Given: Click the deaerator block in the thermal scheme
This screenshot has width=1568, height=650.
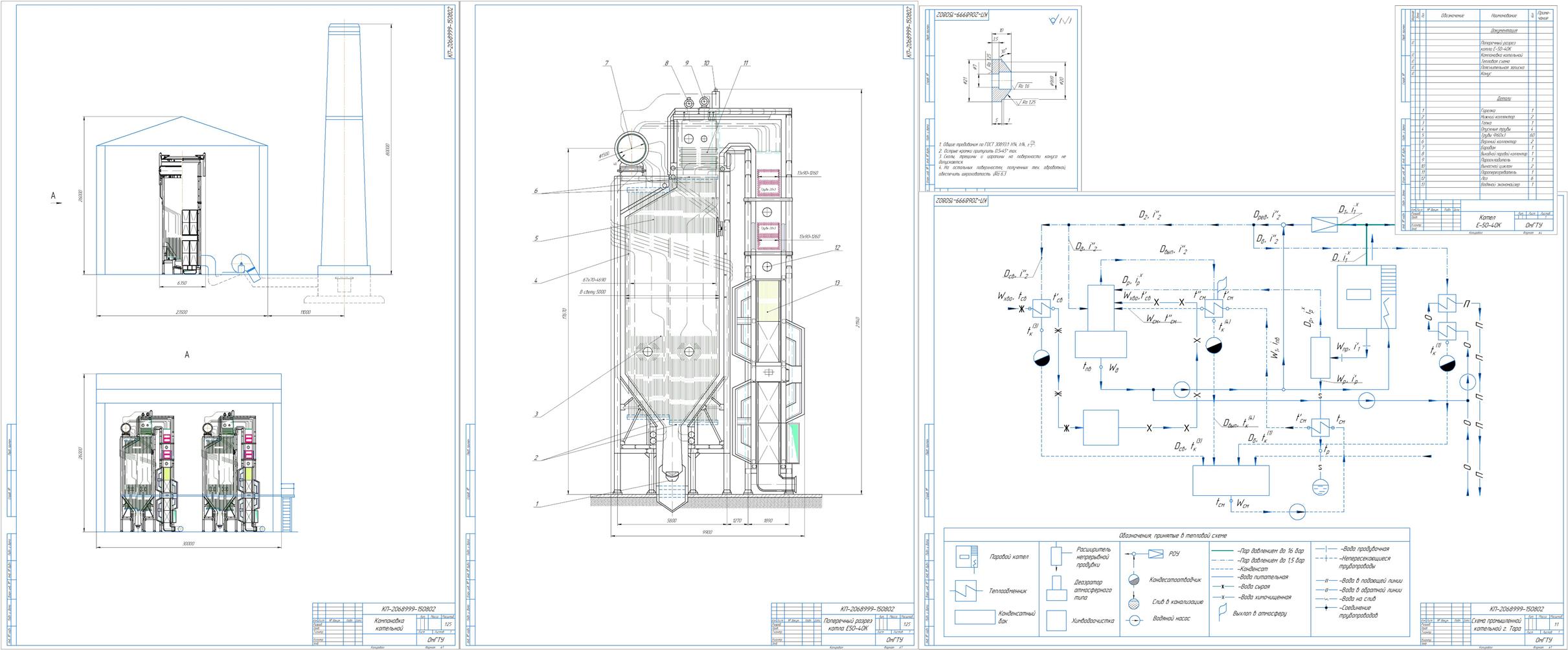Looking at the screenshot, I should [1100, 322].
